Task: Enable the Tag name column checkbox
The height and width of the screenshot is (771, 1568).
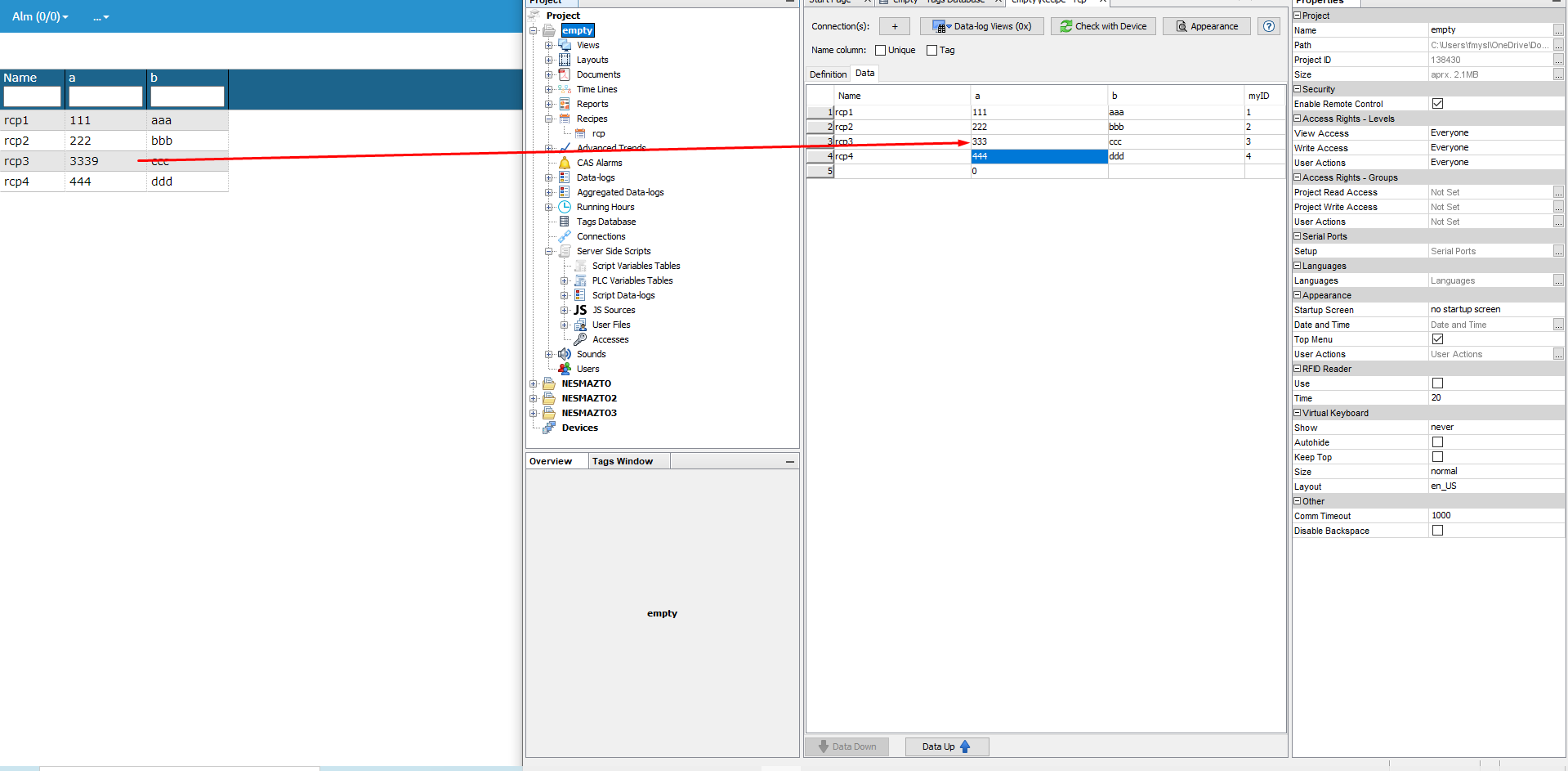Action: (x=931, y=51)
